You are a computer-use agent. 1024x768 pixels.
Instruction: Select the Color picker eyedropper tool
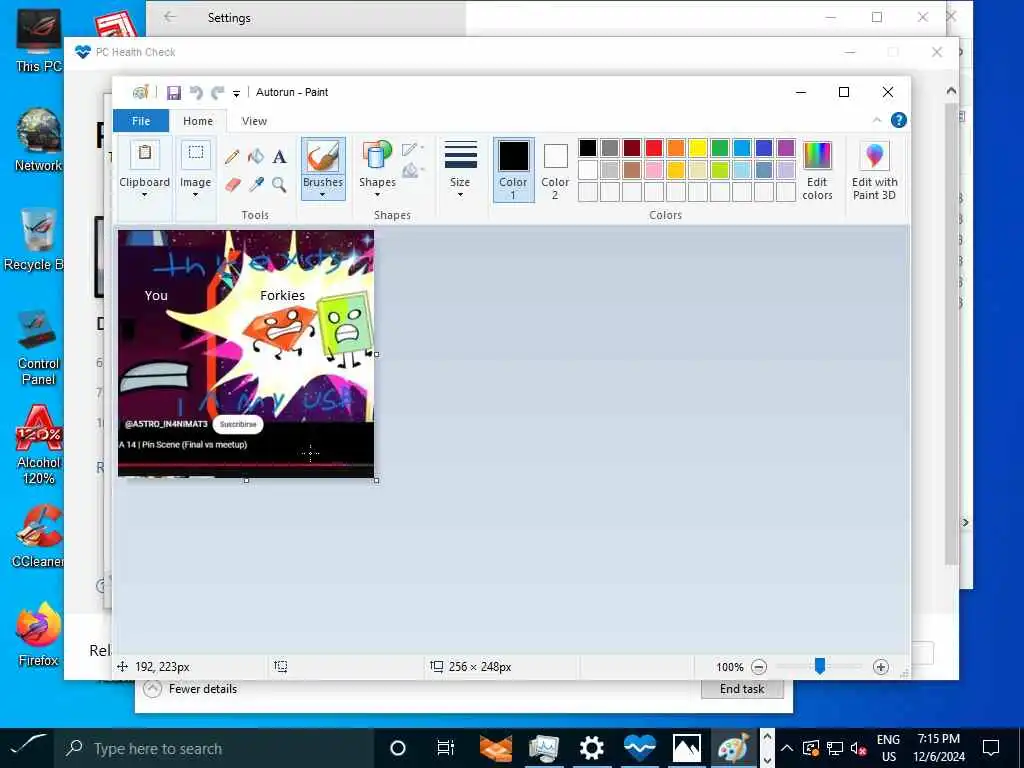point(256,185)
